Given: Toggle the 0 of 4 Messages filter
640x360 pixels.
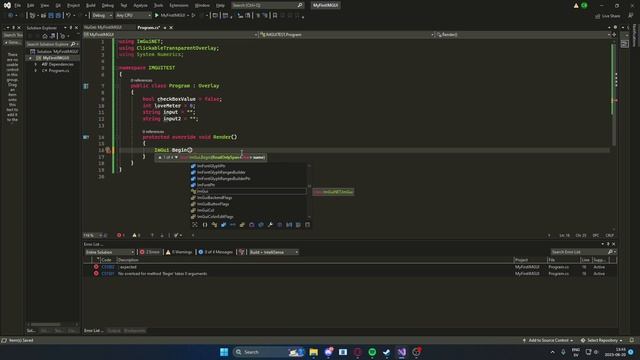Looking at the screenshot, I should coord(215,252).
